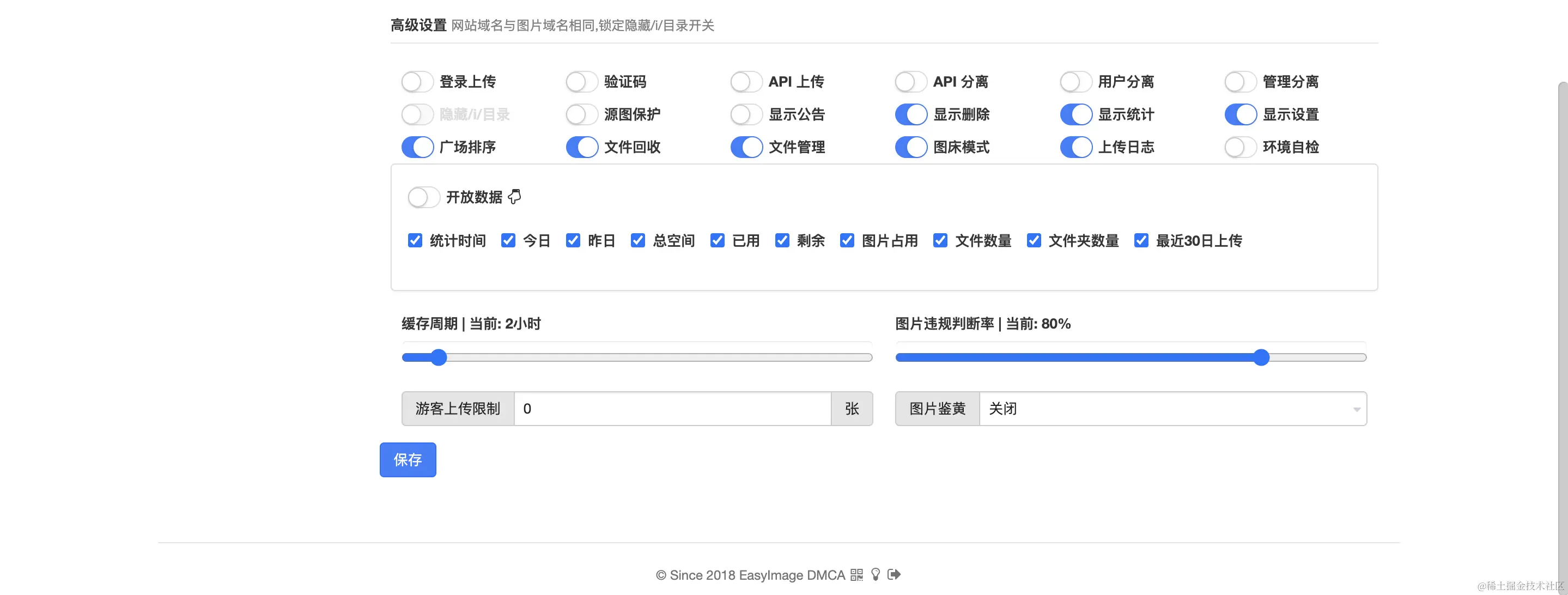Open the 图片鉴黄 dropdown

(x=1172, y=409)
